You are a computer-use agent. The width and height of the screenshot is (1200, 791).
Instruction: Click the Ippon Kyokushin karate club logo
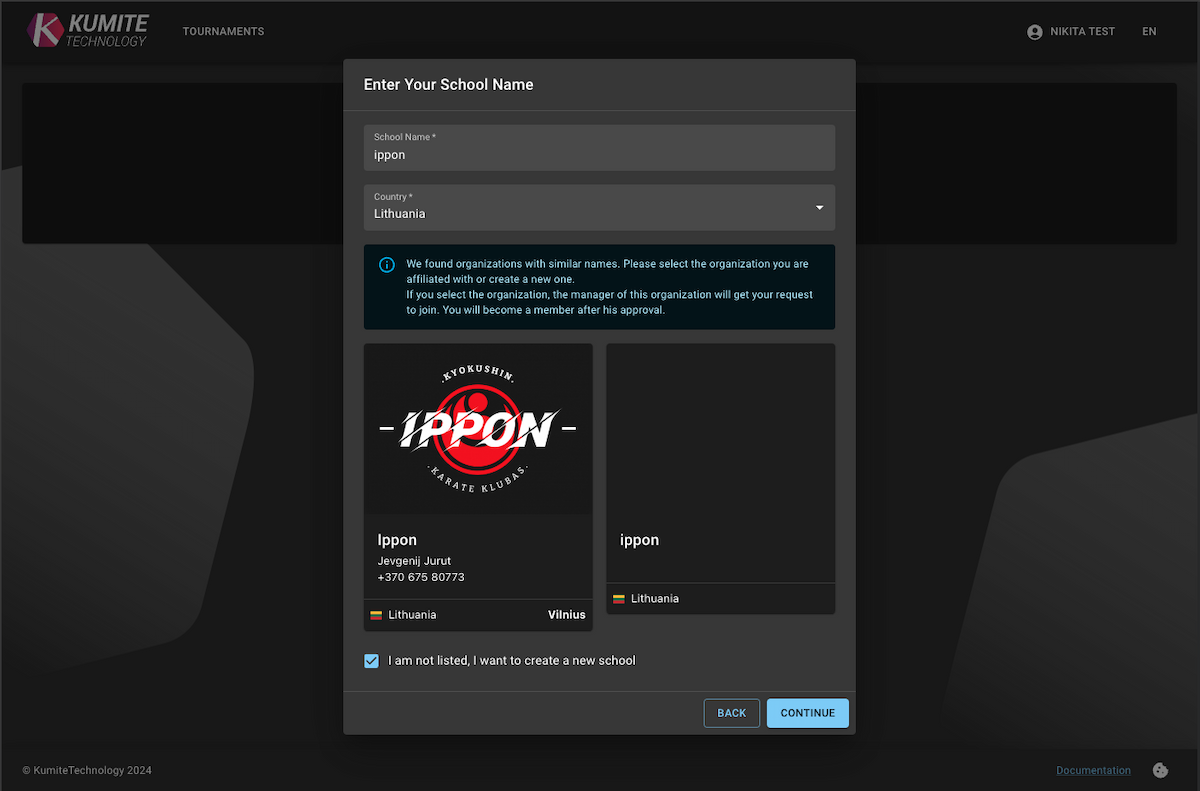(x=478, y=430)
